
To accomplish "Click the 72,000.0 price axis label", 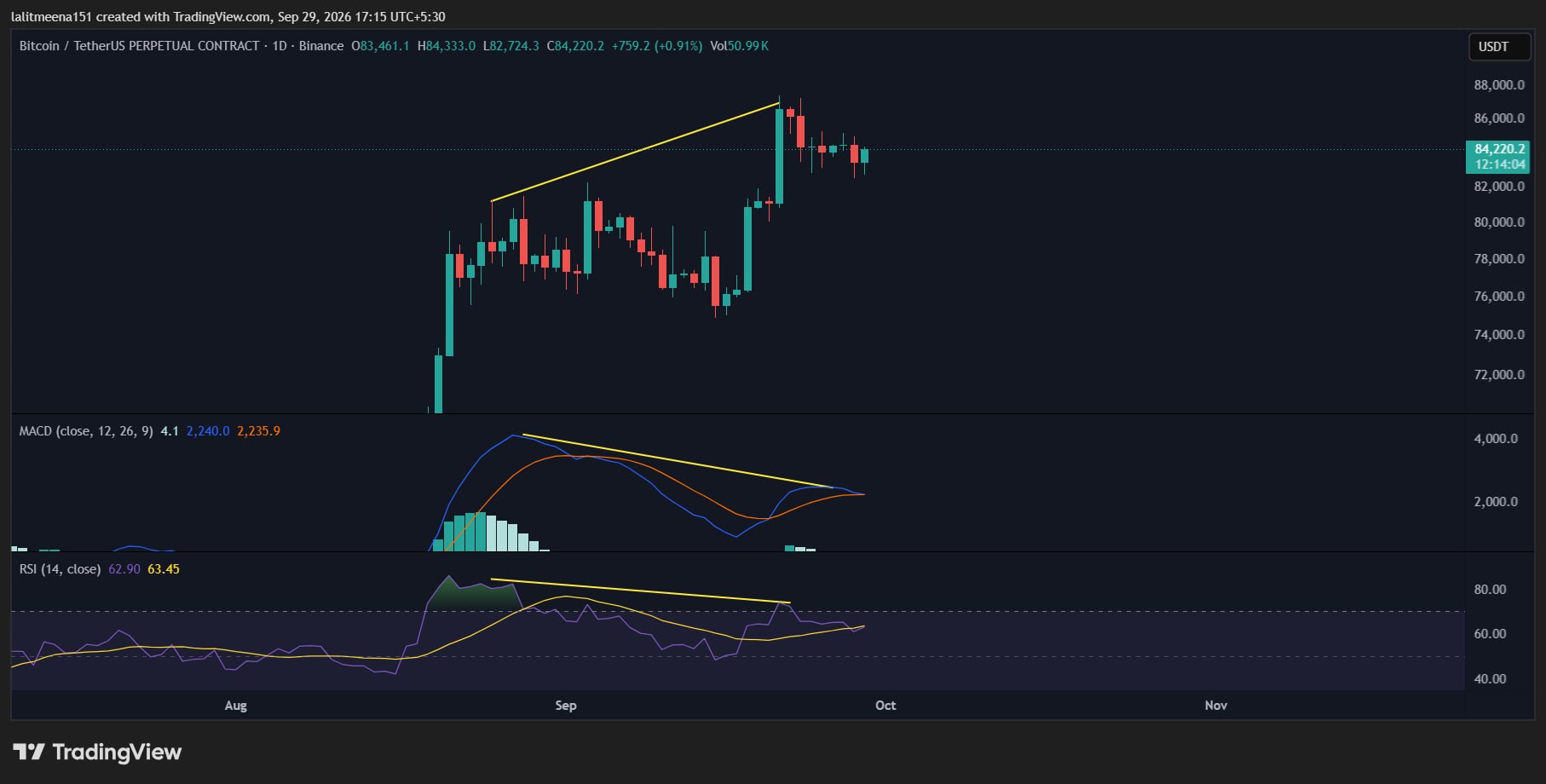I will (x=1499, y=375).
